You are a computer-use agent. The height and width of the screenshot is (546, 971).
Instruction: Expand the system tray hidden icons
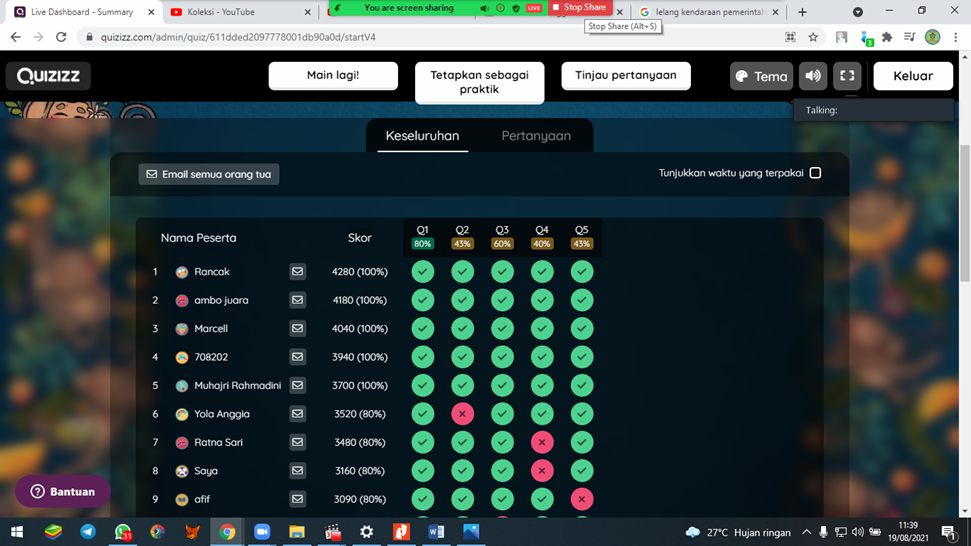click(x=807, y=532)
